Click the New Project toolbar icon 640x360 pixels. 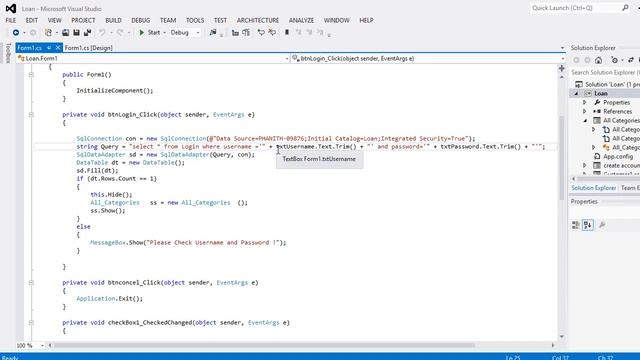pos(48,33)
